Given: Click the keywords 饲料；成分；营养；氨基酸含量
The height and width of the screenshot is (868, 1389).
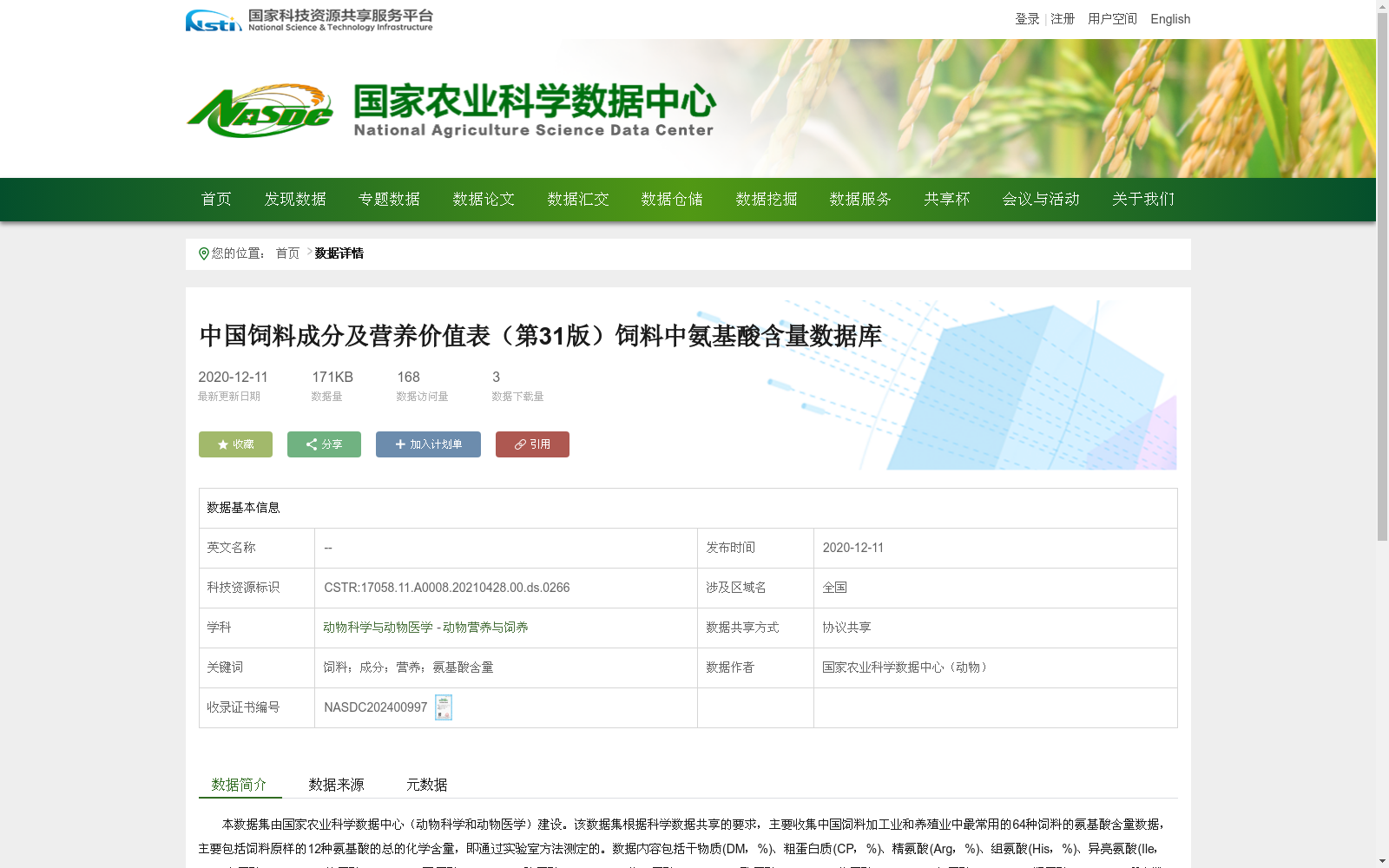Looking at the screenshot, I should coord(408,667).
